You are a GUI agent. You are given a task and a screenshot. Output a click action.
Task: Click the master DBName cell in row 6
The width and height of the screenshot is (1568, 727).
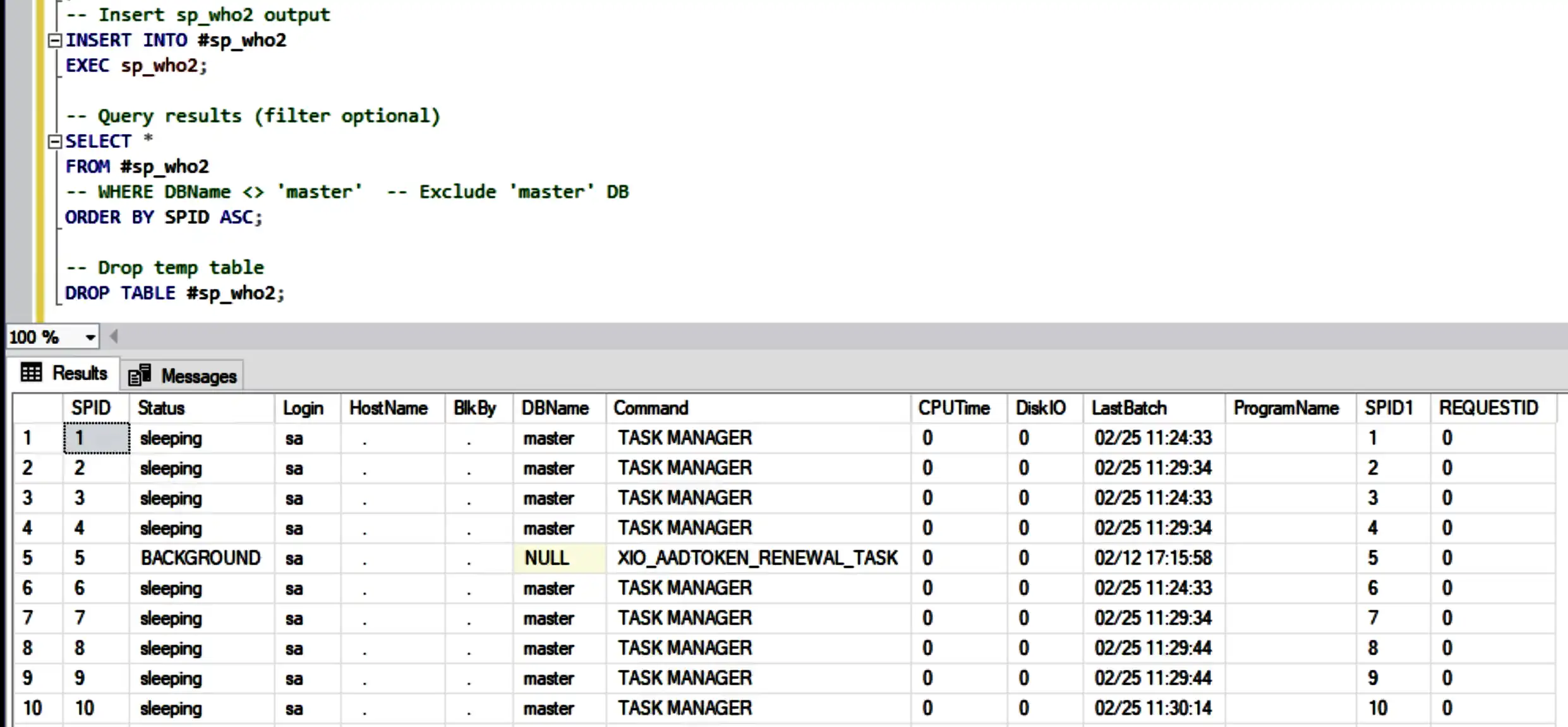click(x=559, y=588)
